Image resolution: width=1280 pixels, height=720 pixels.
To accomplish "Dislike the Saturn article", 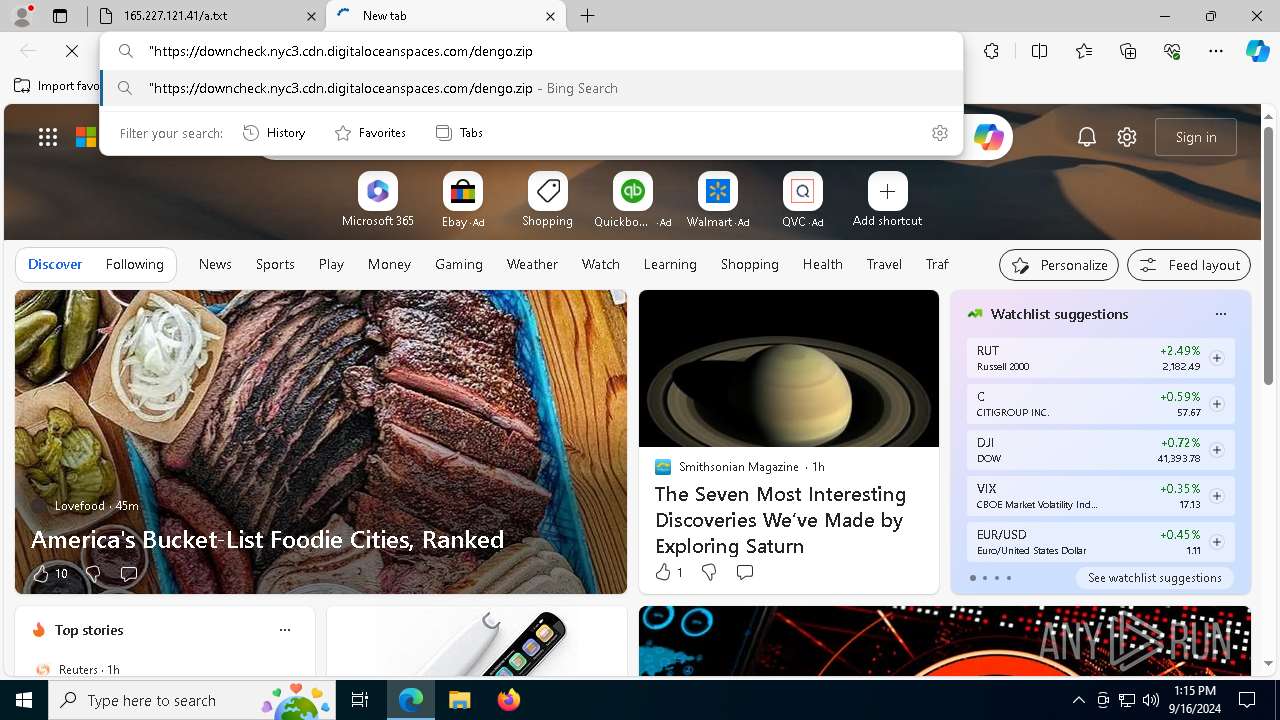I will pyautogui.click(x=709, y=572).
